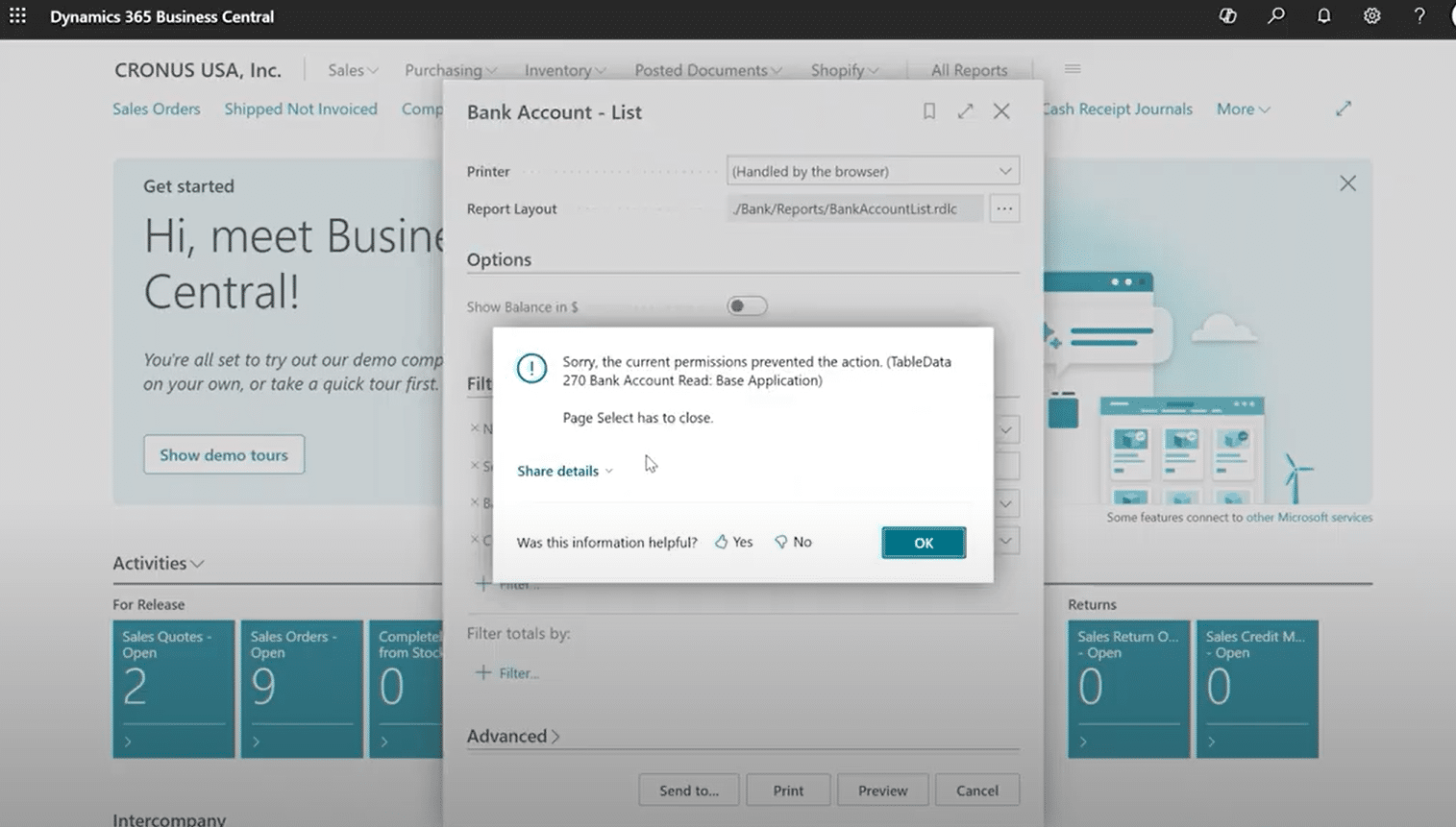Screen dimensions: 1456x827
Task: Click thumbs-down No for helpful feedback
Action: coord(793,542)
